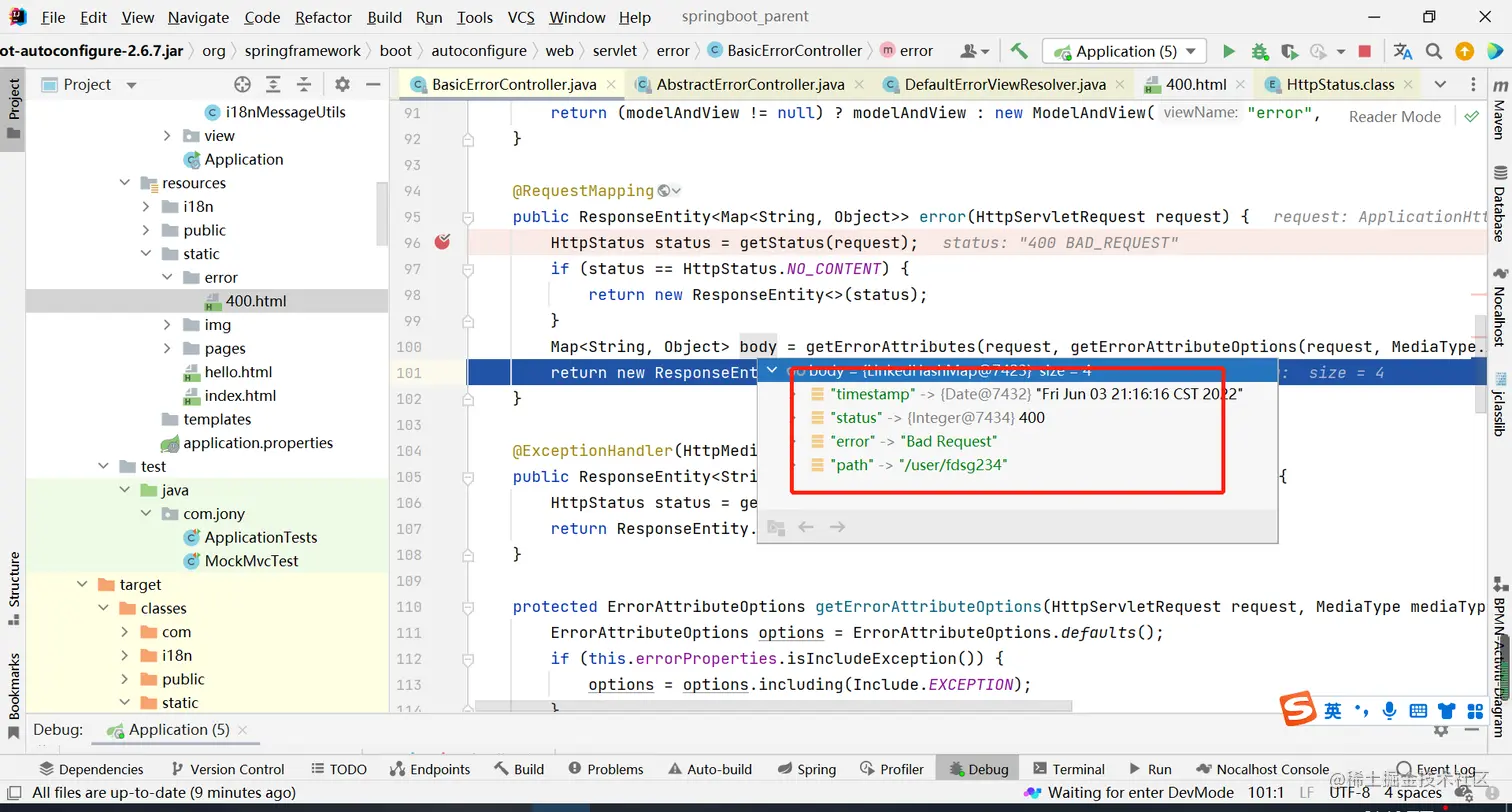This screenshot has height=812, width=1512.
Task: Navigate forward in the debugger popup
Action: pos(838,527)
